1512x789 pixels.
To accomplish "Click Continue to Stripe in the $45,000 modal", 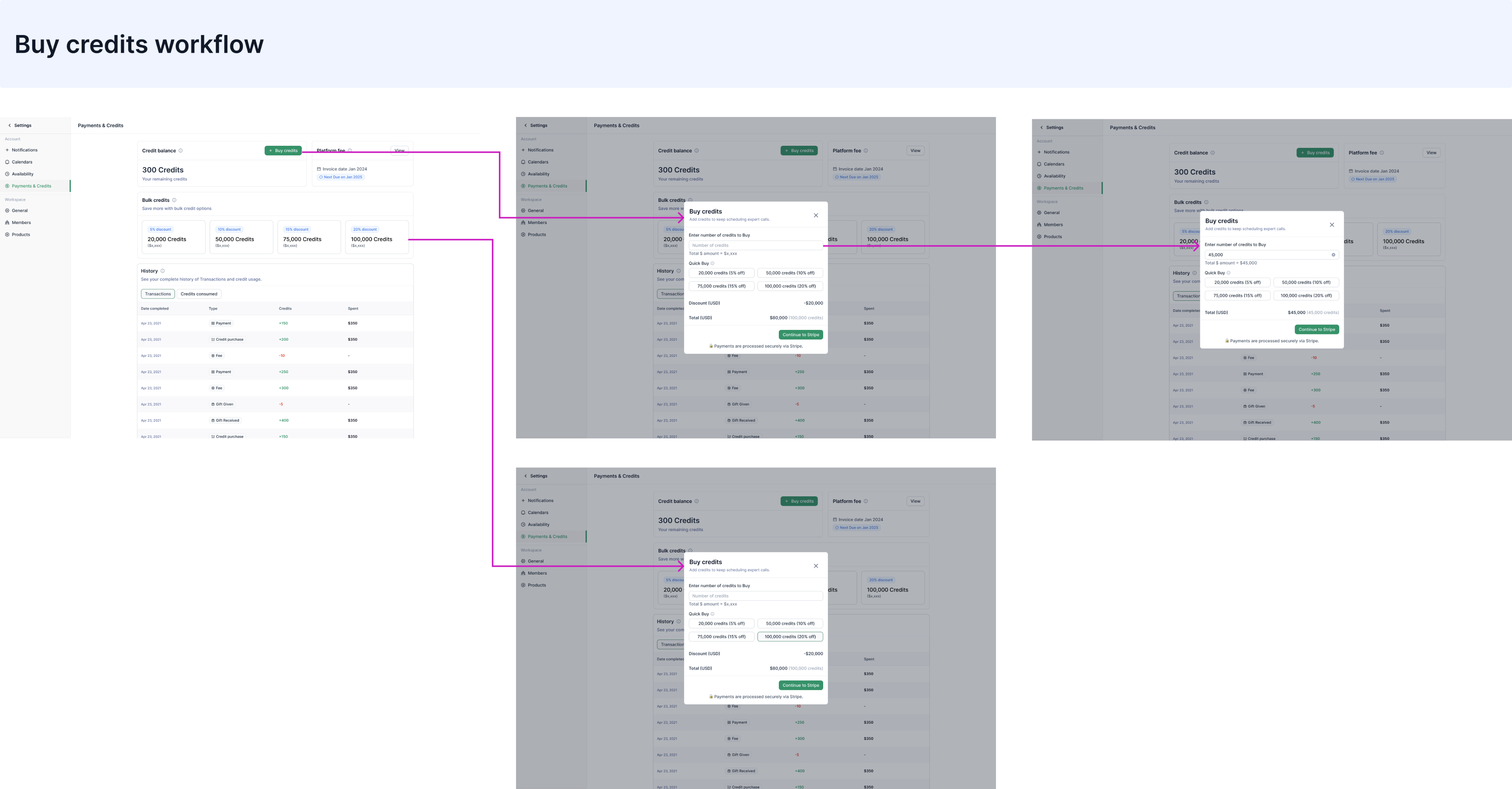I will click(1317, 329).
